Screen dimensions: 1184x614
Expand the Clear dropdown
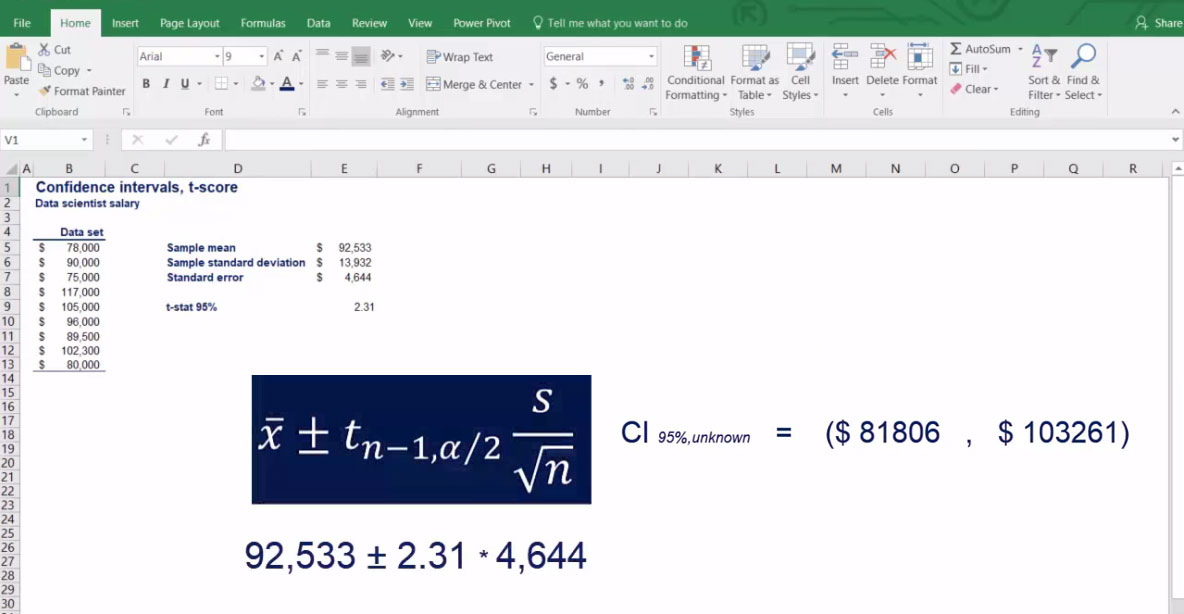point(996,89)
